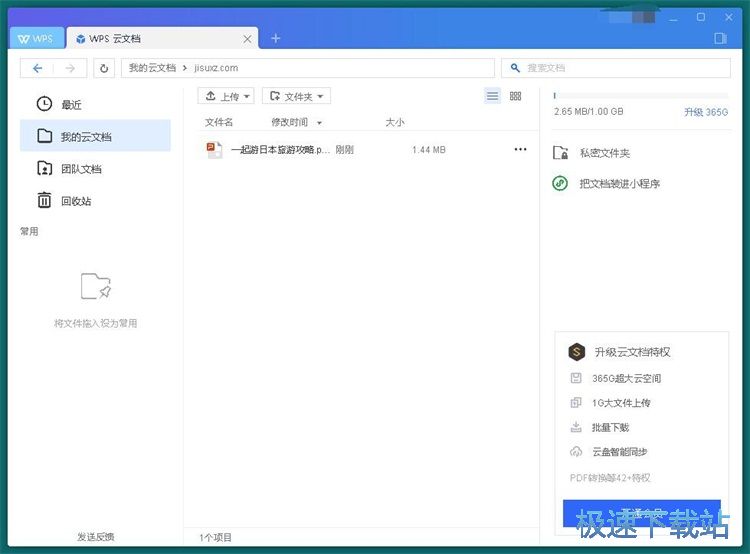
Task: Click 刚刚 modified time cell
Action: point(344,150)
